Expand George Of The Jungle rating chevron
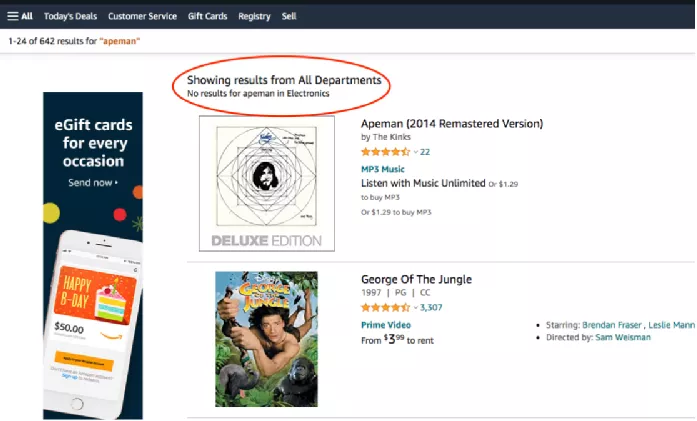697x421 pixels. coord(416,308)
